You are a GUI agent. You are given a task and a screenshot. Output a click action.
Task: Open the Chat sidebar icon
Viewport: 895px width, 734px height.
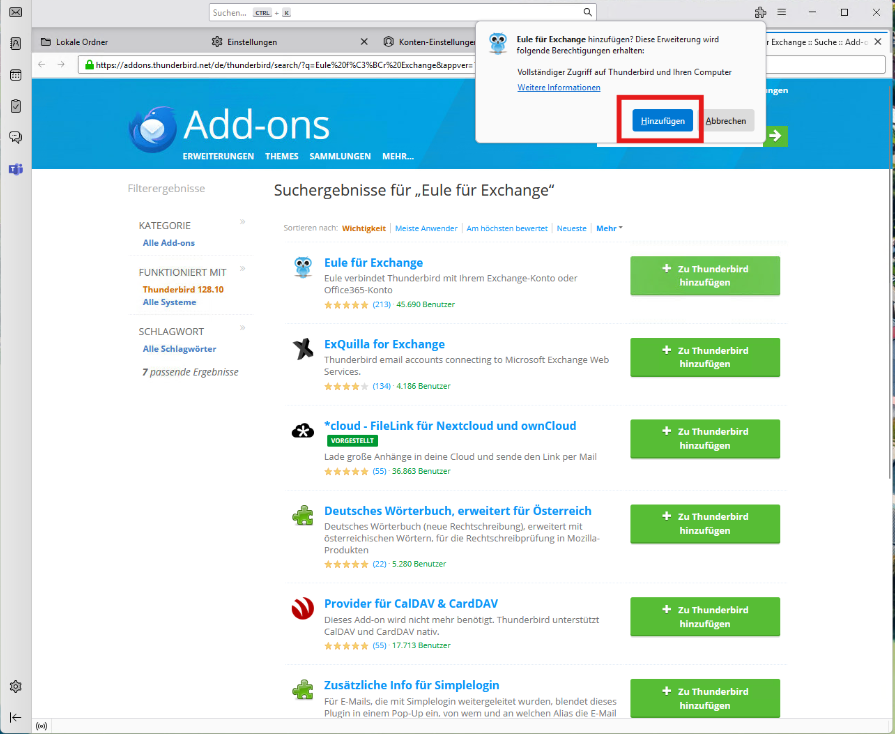click(15, 137)
